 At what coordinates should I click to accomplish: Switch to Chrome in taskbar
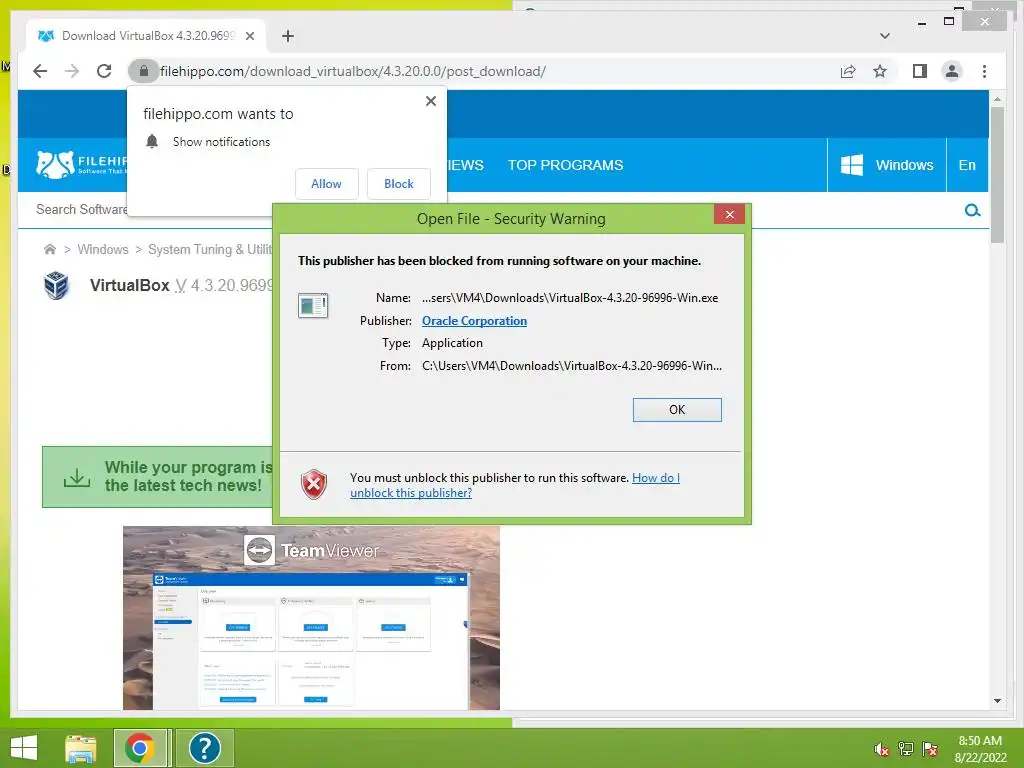(x=140, y=748)
